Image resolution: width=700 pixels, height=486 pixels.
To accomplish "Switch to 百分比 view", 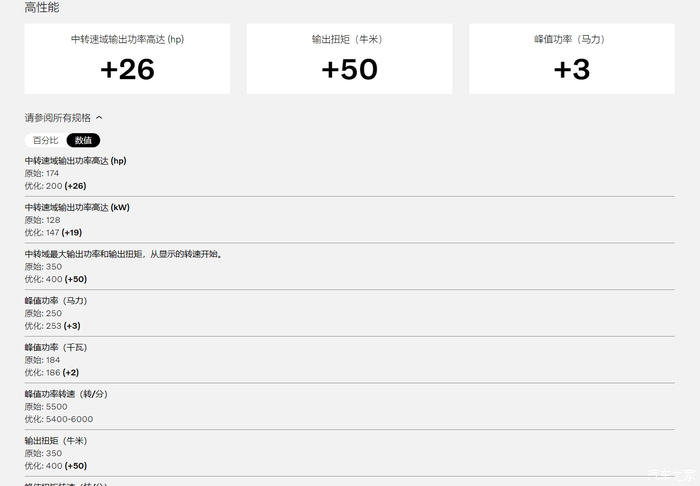I will click(46, 140).
